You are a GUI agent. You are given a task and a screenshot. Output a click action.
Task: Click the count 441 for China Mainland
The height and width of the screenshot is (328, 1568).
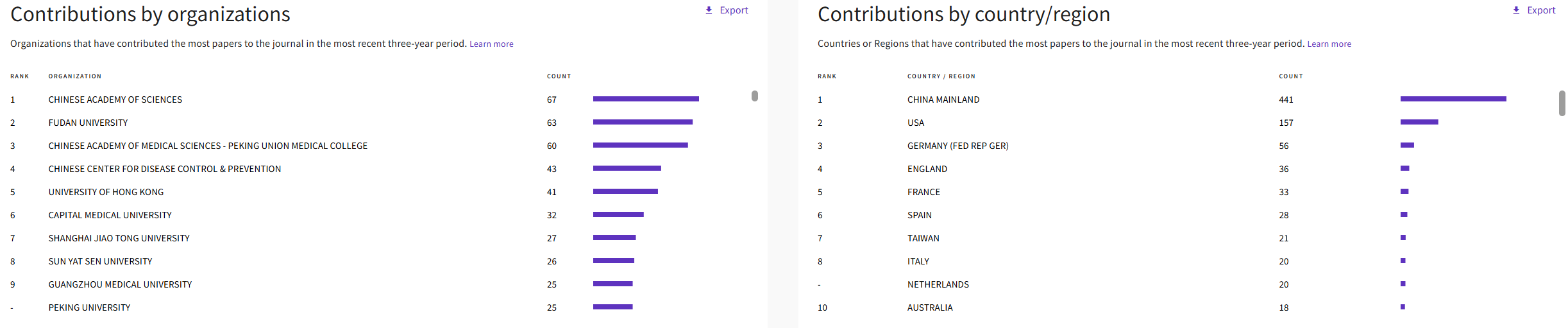point(1286,99)
